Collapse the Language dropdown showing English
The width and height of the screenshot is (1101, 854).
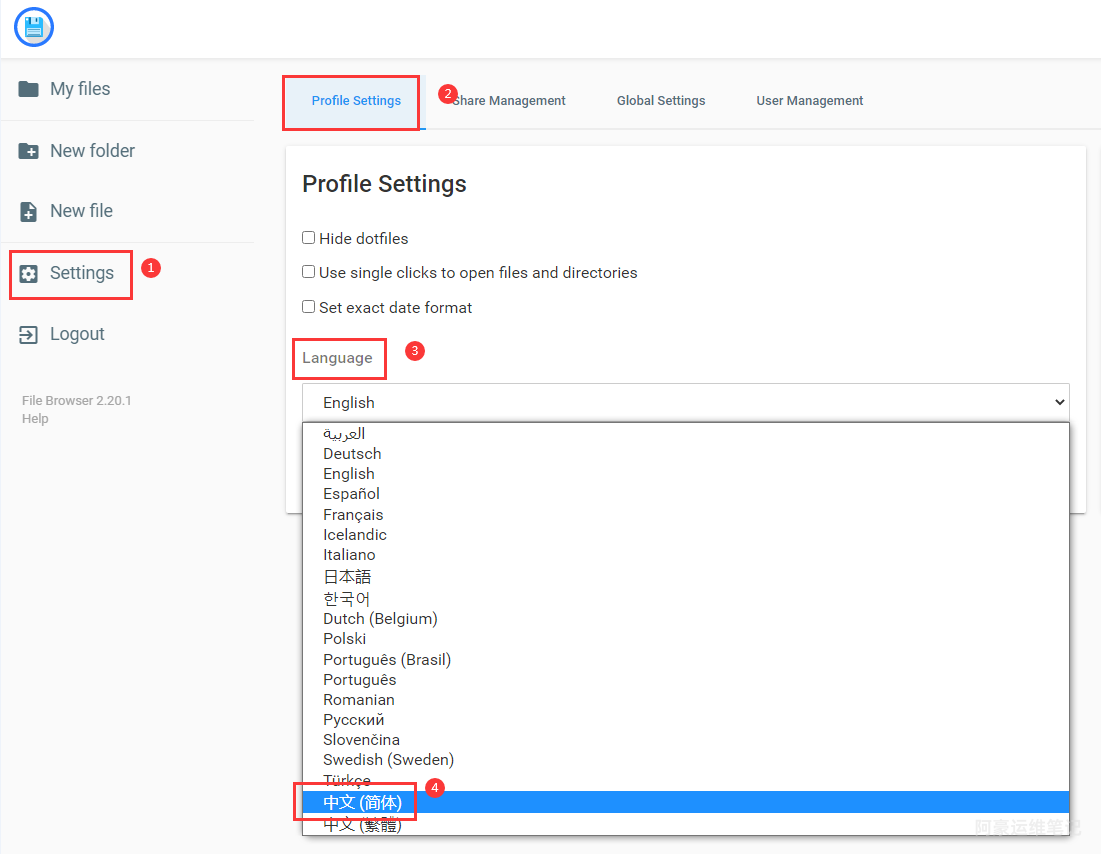coord(685,402)
